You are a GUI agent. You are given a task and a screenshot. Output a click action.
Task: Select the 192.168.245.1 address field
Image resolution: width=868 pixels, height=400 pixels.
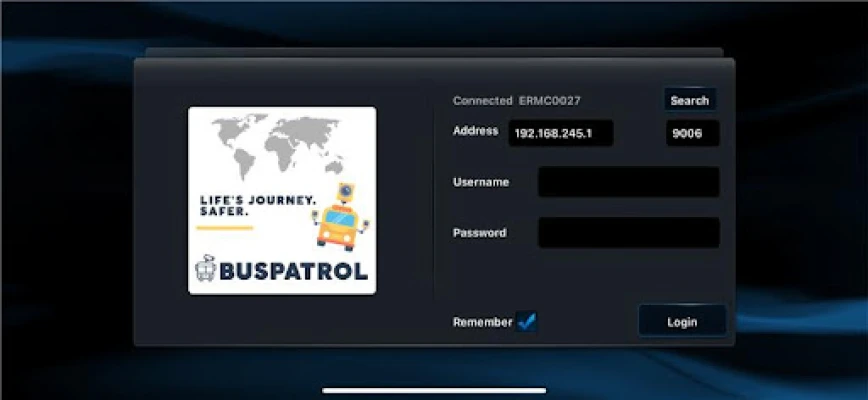[561, 133]
